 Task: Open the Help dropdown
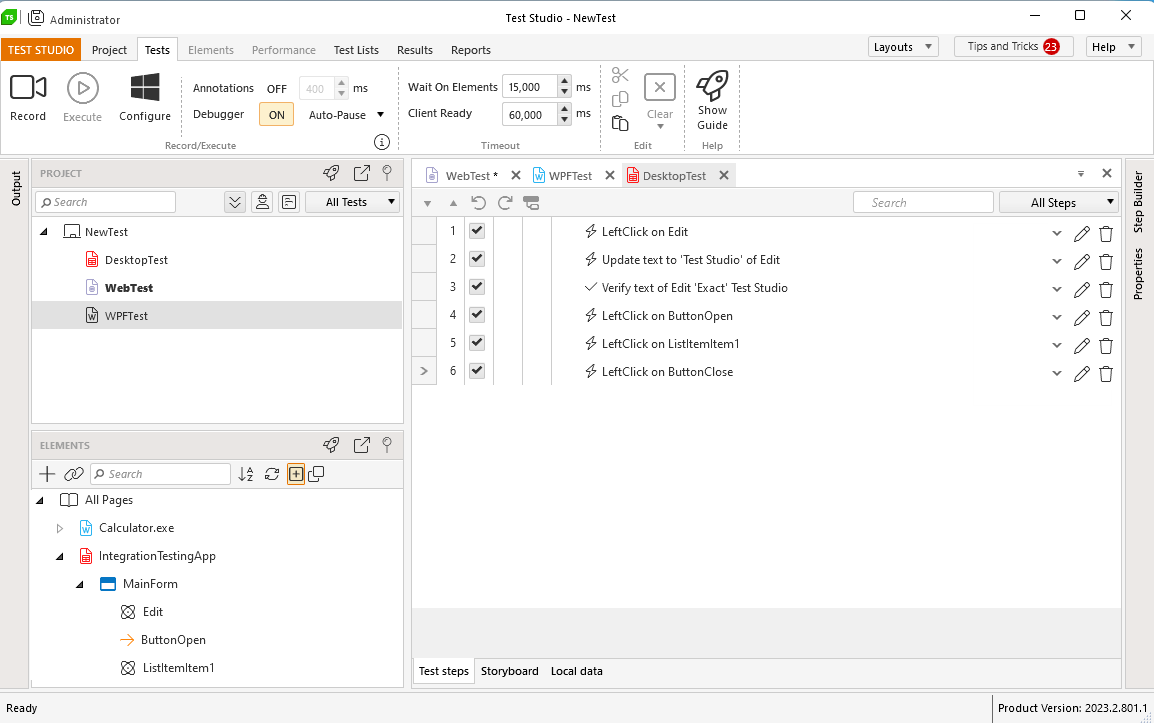coord(1114,46)
